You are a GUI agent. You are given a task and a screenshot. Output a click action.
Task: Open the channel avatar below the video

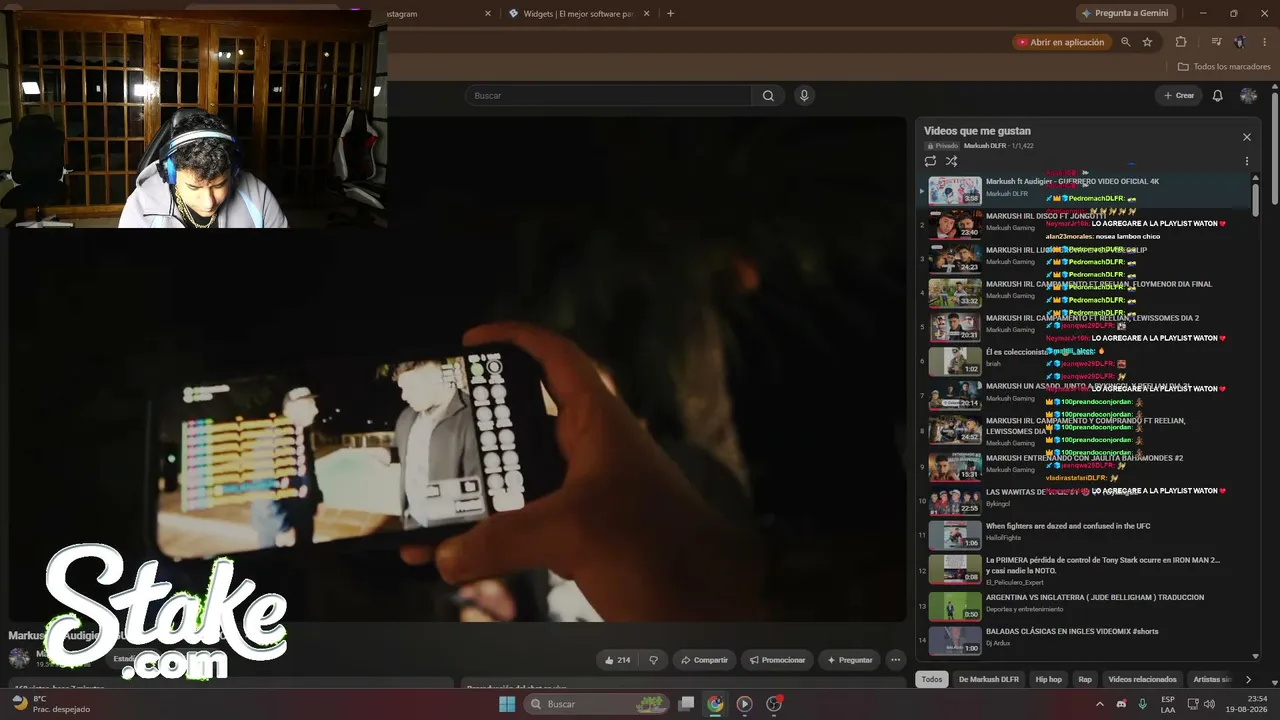pos(19,658)
